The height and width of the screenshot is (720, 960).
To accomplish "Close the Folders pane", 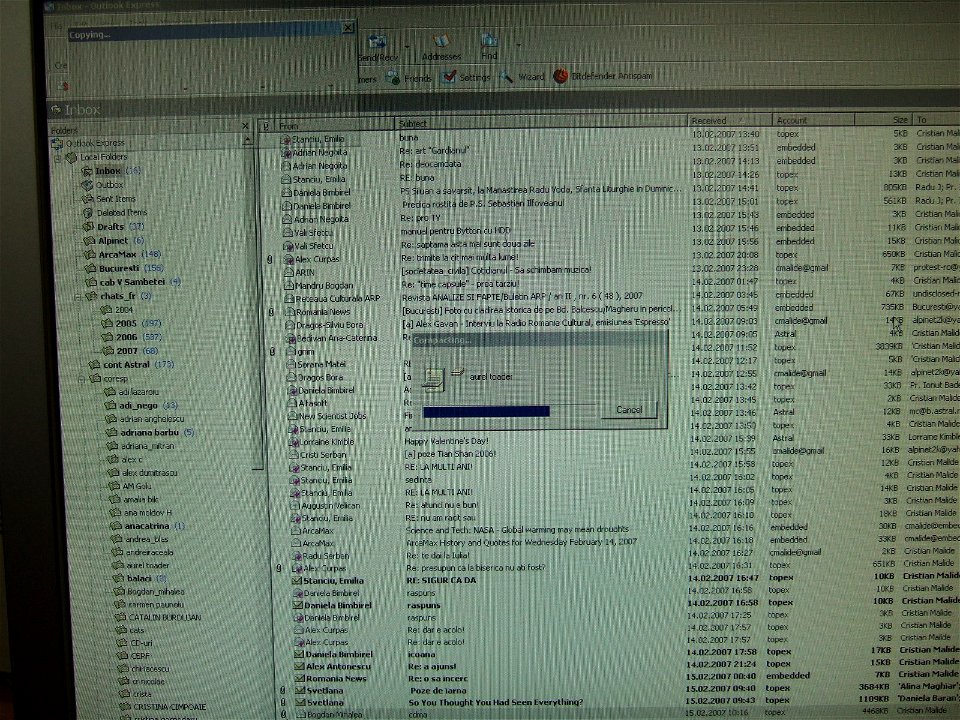I will pyautogui.click(x=246, y=126).
